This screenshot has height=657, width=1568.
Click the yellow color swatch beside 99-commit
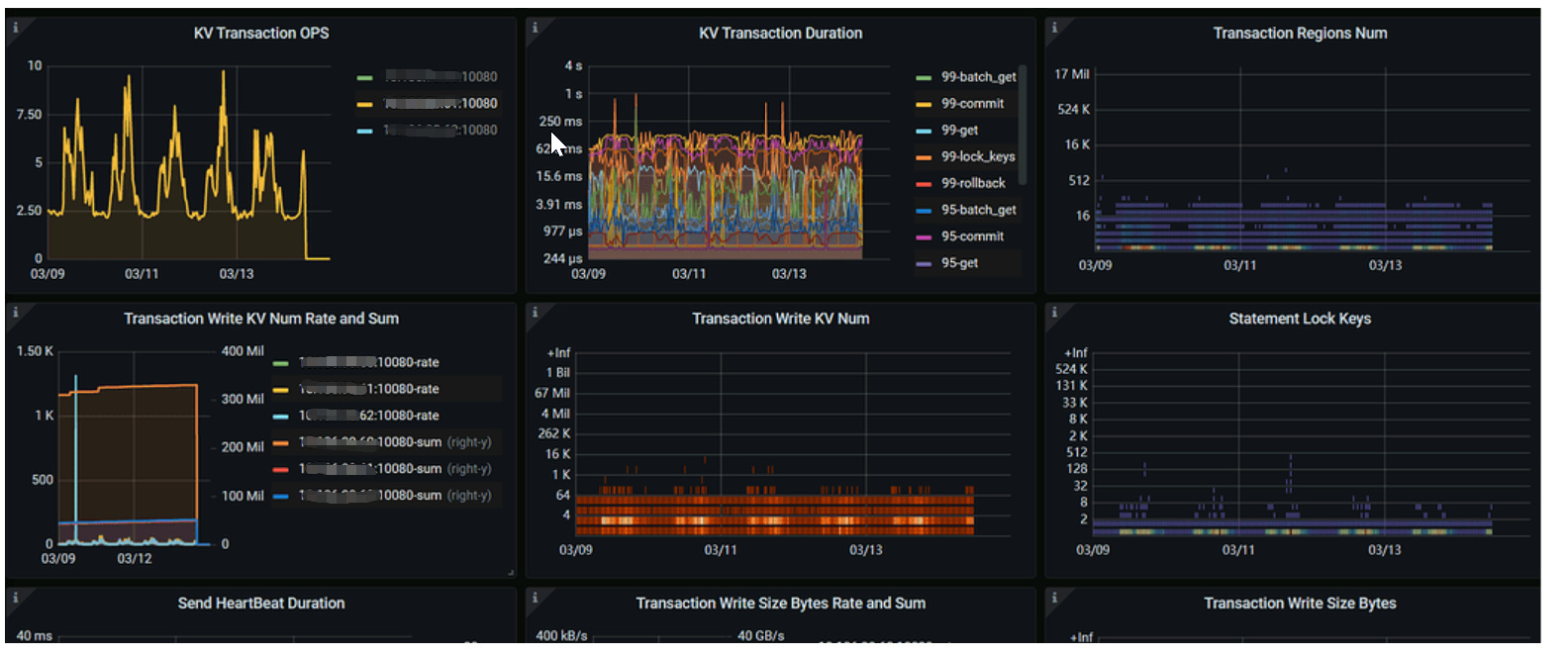924,104
